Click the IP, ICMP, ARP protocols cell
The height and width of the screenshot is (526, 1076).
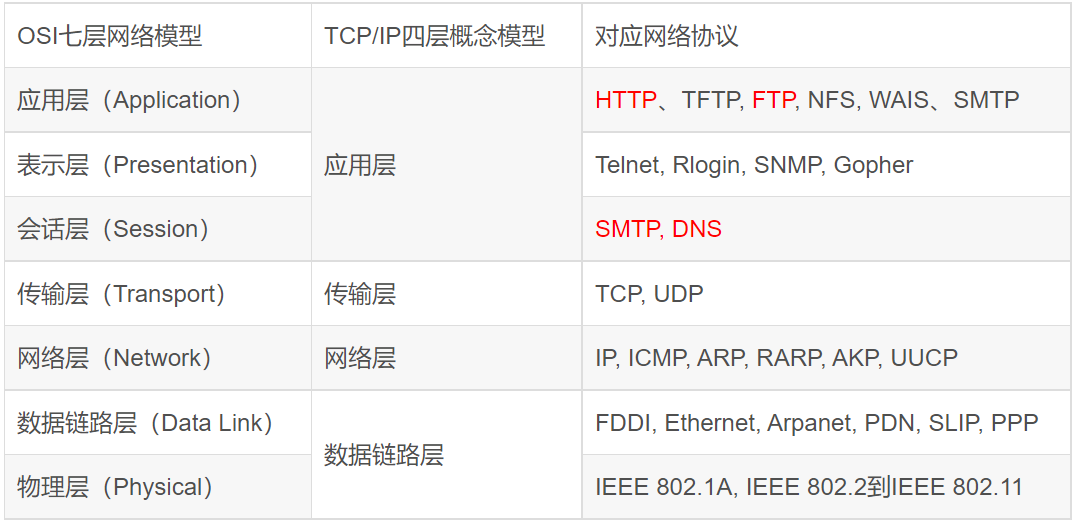[x=827, y=358]
